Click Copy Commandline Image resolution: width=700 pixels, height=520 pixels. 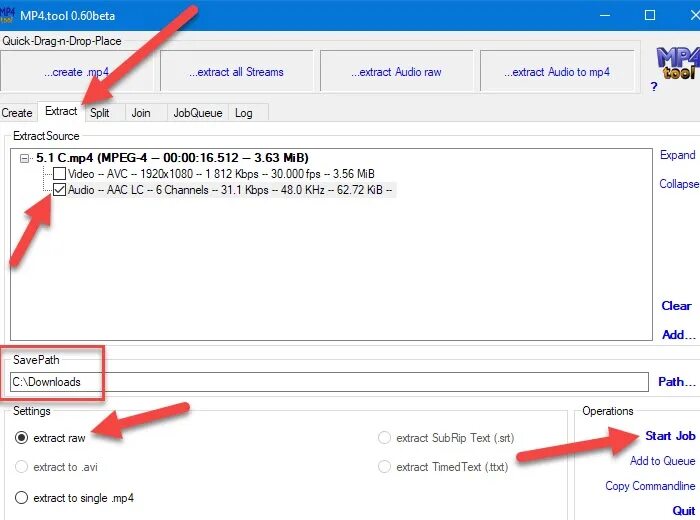(x=650, y=486)
